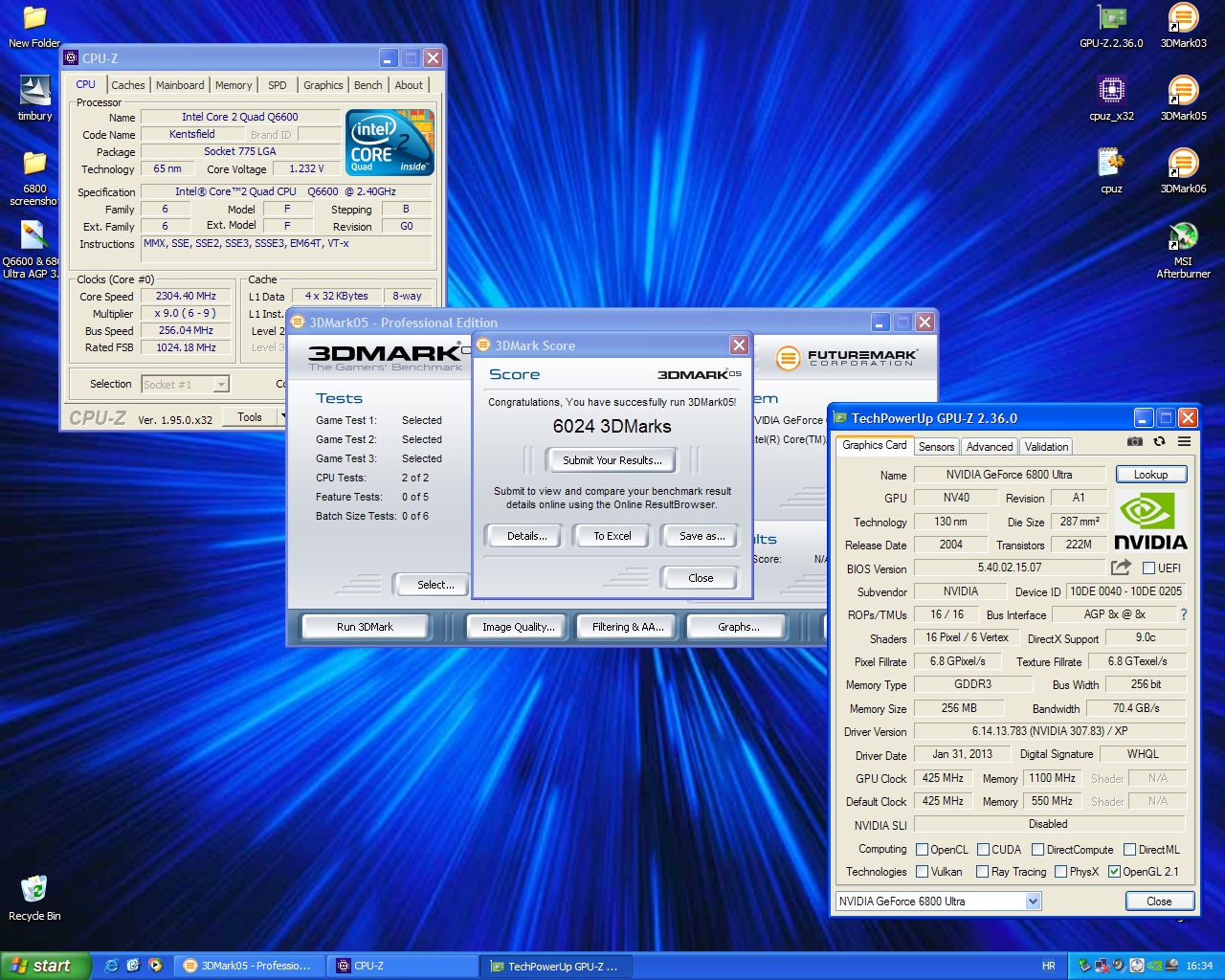Click the Save as button in 3DMark Score

[702, 536]
